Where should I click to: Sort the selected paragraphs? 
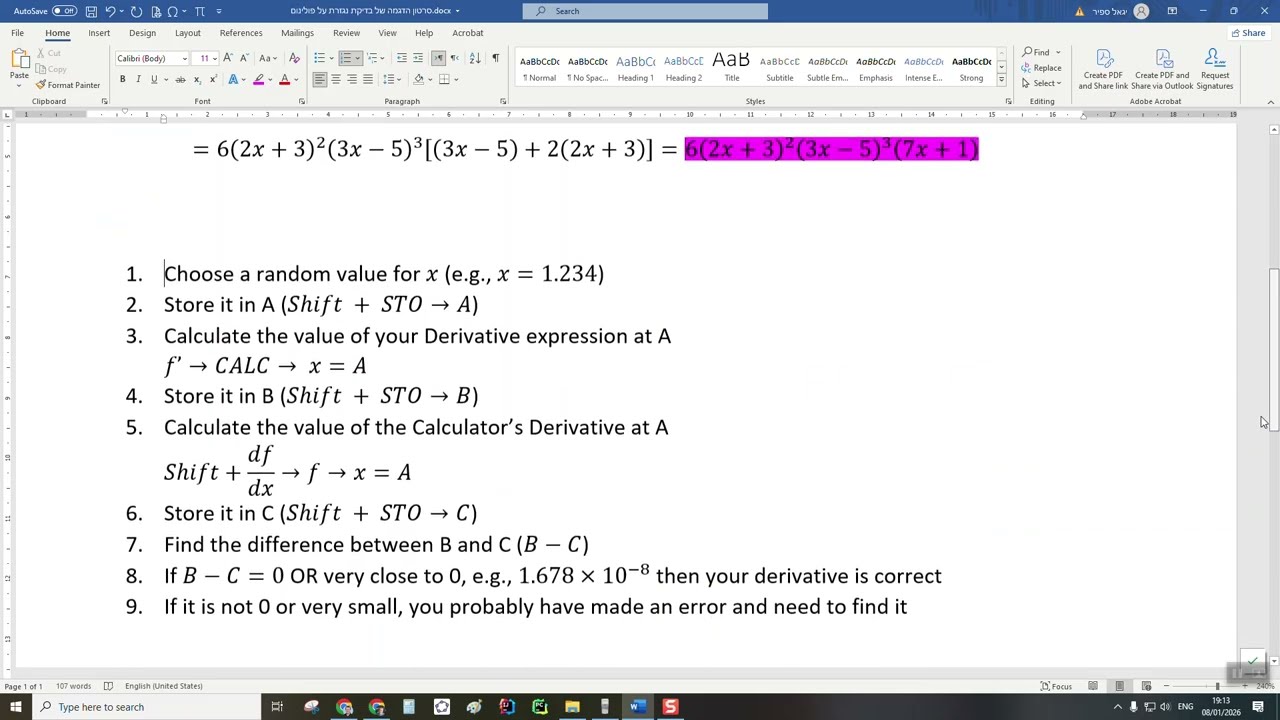tap(474, 58)
